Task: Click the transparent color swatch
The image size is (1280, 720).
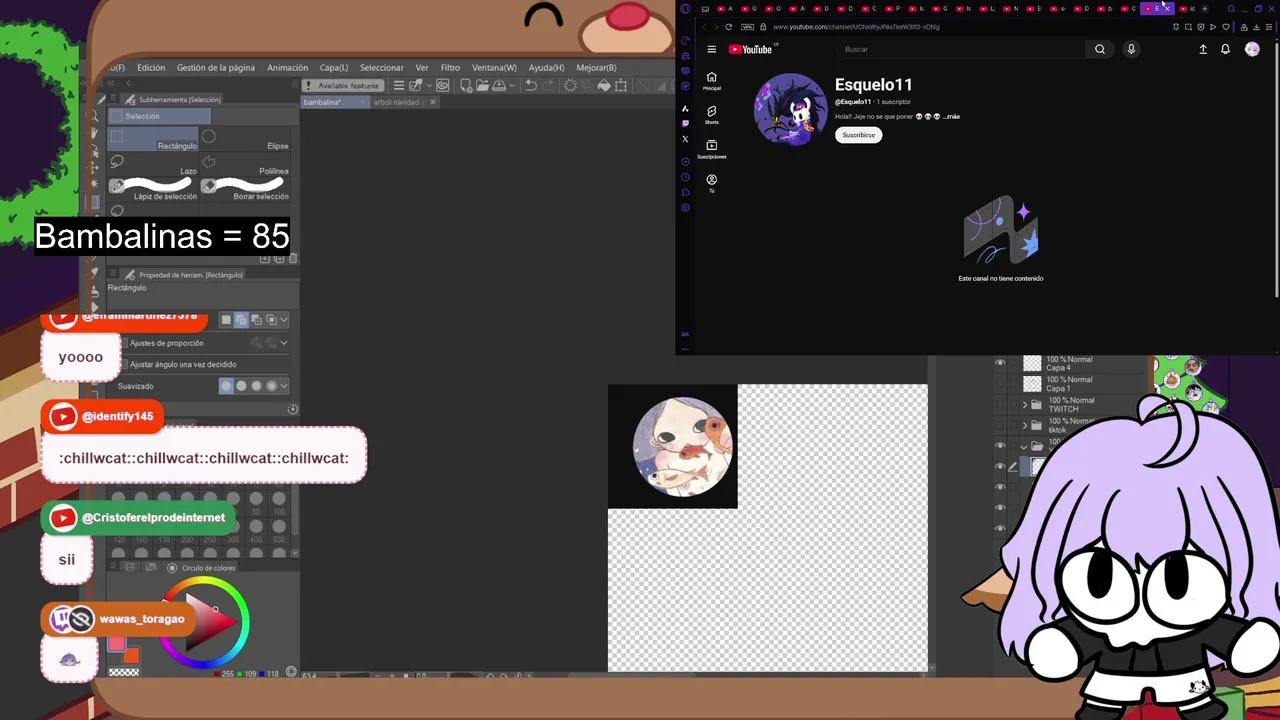Action: (124, 672)
